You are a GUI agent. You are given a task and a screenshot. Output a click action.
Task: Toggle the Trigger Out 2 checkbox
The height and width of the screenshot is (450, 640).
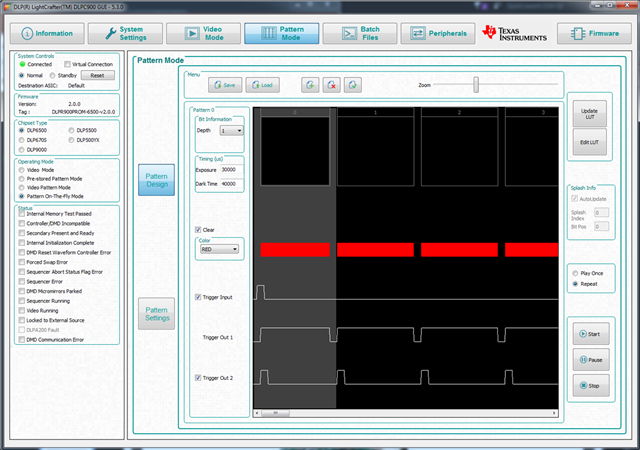[x=198, y=378]
